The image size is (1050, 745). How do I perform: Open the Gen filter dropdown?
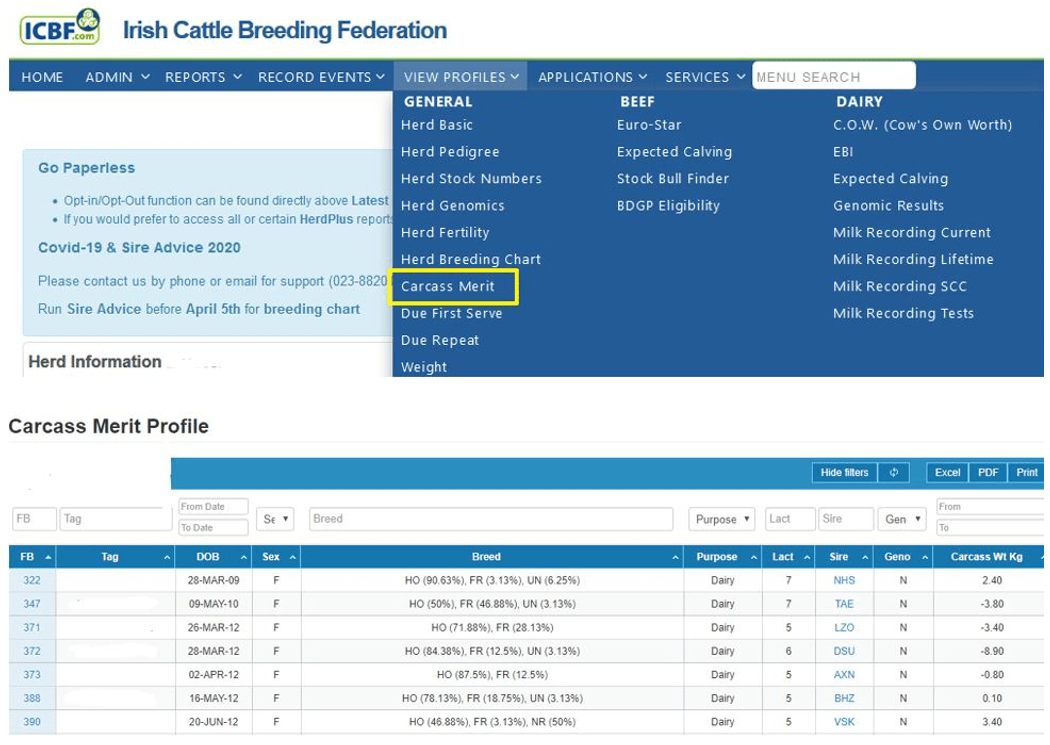coord(903,519)
